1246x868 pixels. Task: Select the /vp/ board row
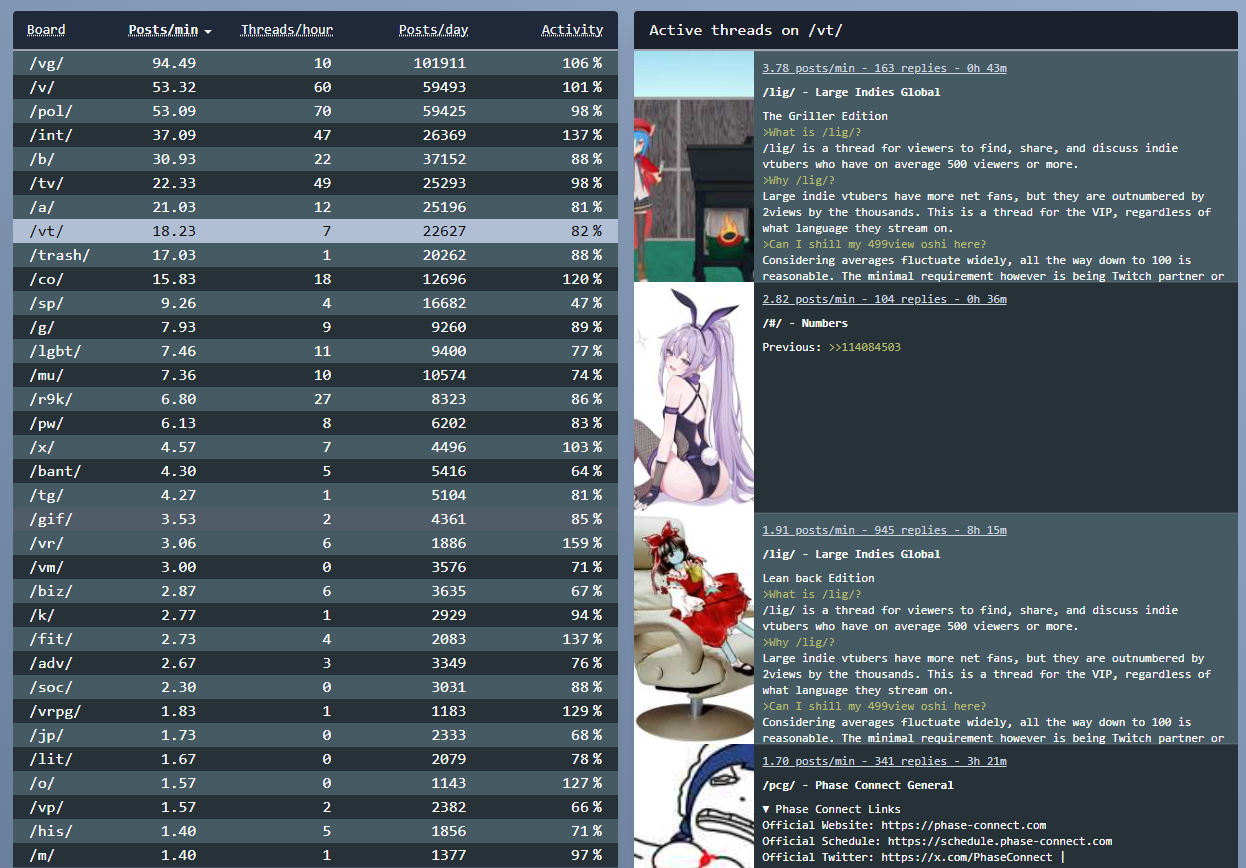(x=315, y=807)
